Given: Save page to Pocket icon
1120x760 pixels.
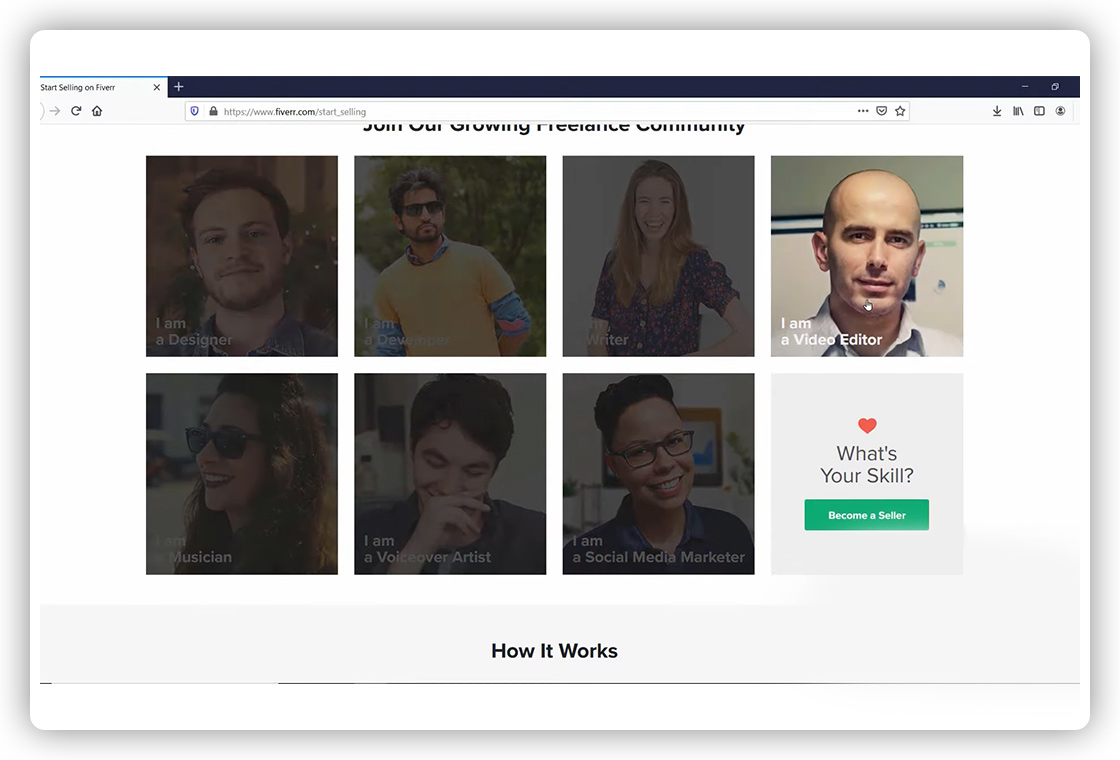Looking at the screenshot, I should click(x=881, y=111).
